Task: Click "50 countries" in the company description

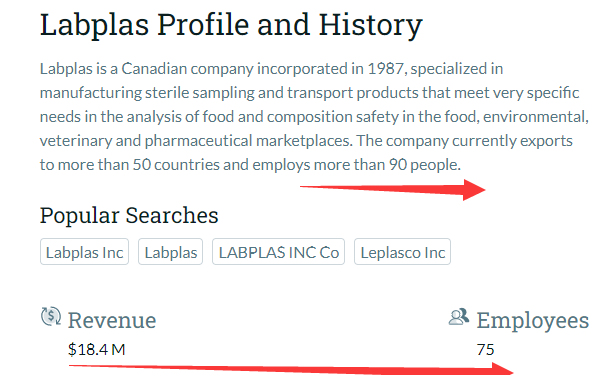Action: click(176, 165)
